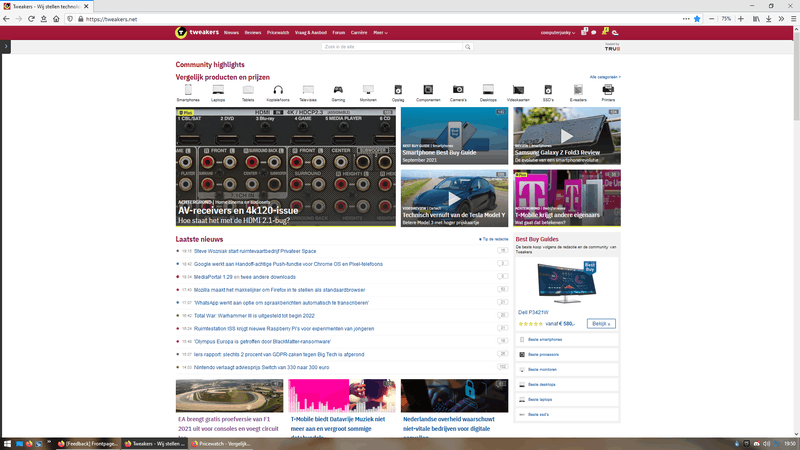
Task: Zoom out with the minus button
Action: point(712,19)
